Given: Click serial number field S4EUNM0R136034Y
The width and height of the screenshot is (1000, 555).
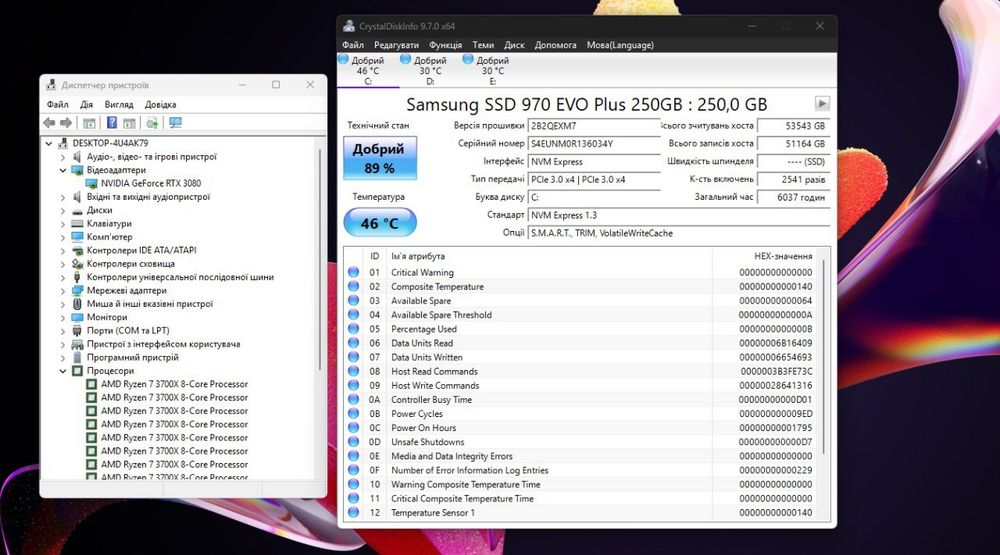Looking at the screenshot, I should pos(594,144).
